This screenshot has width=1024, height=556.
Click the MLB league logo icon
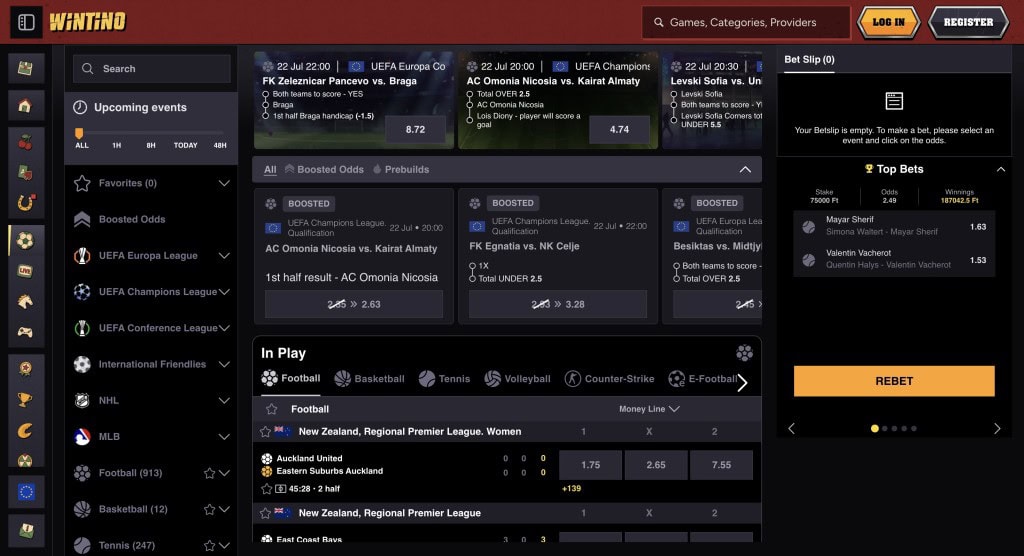(82, 436)
